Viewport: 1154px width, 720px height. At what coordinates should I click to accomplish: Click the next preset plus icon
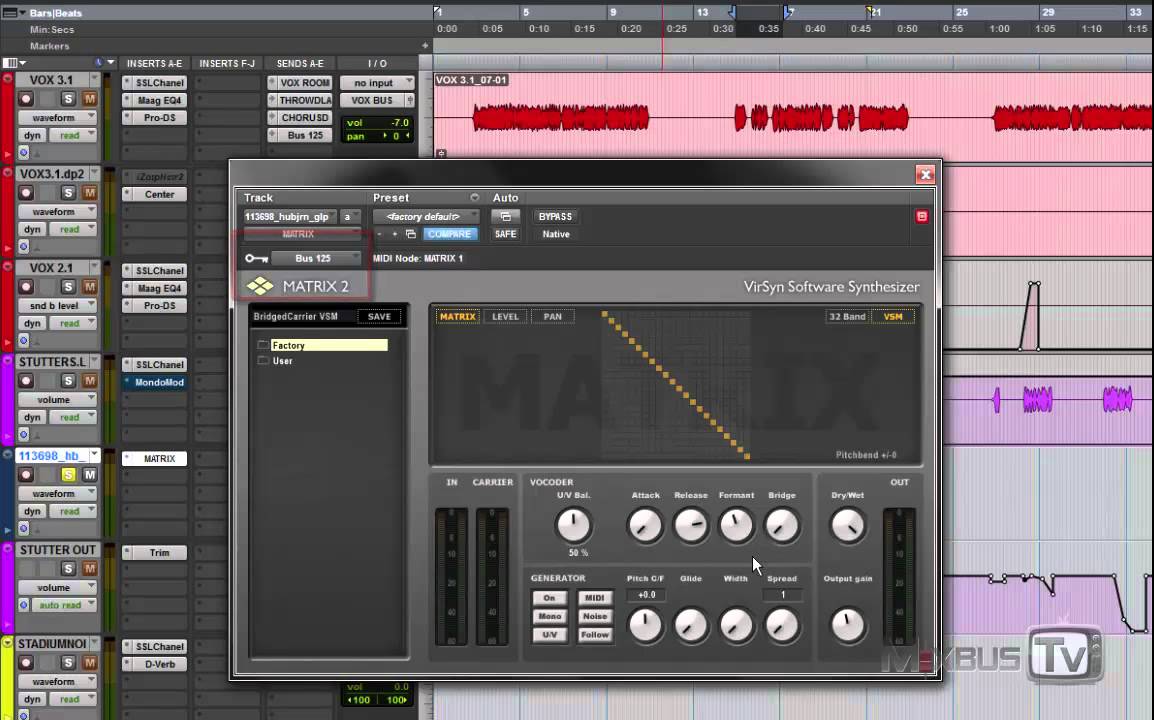coord(394,234)
